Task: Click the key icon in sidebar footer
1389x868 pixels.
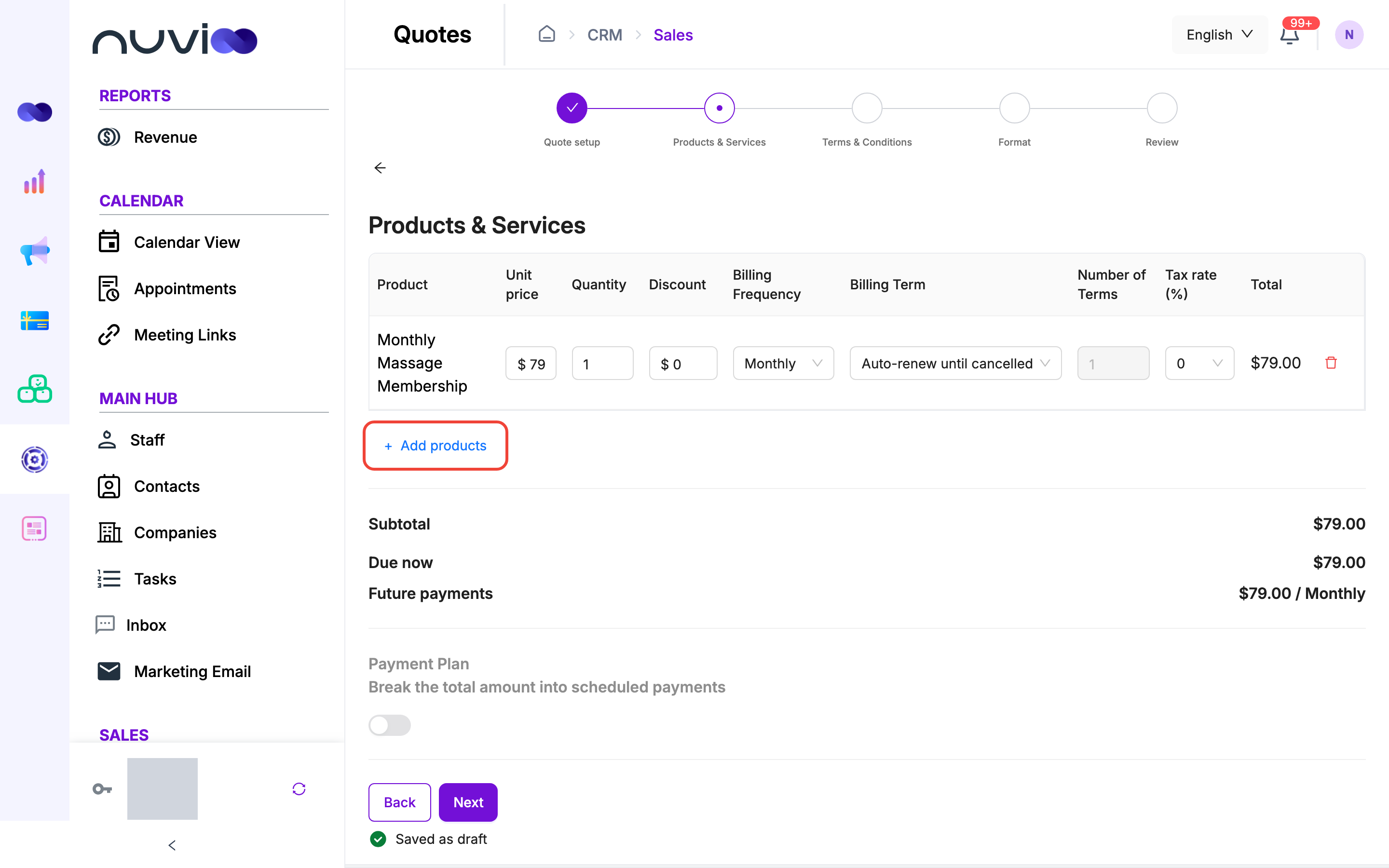Action: click(102, 789)
